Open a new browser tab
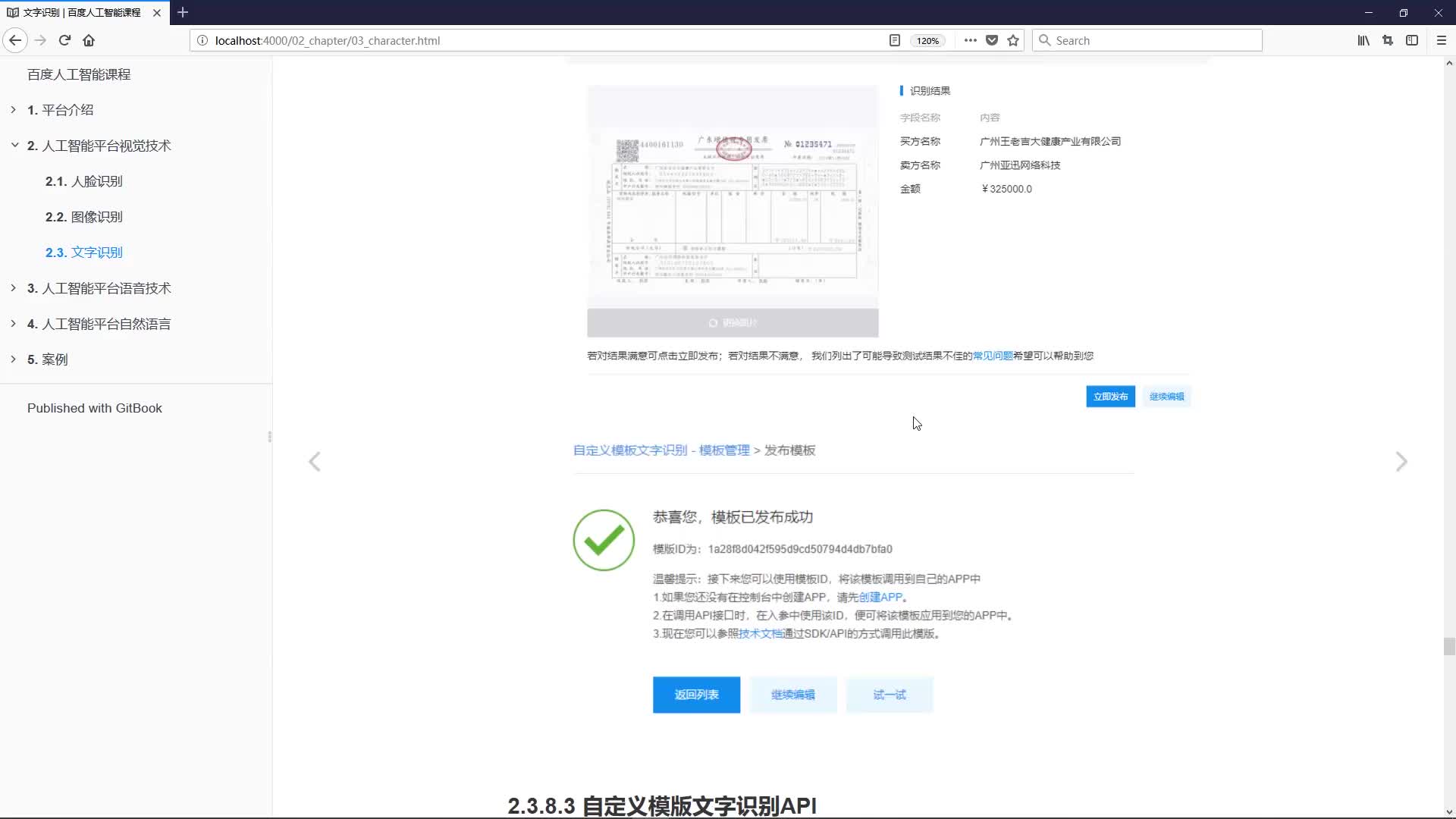Viewport: 1456px width, 819px height. tap(183, 12)
